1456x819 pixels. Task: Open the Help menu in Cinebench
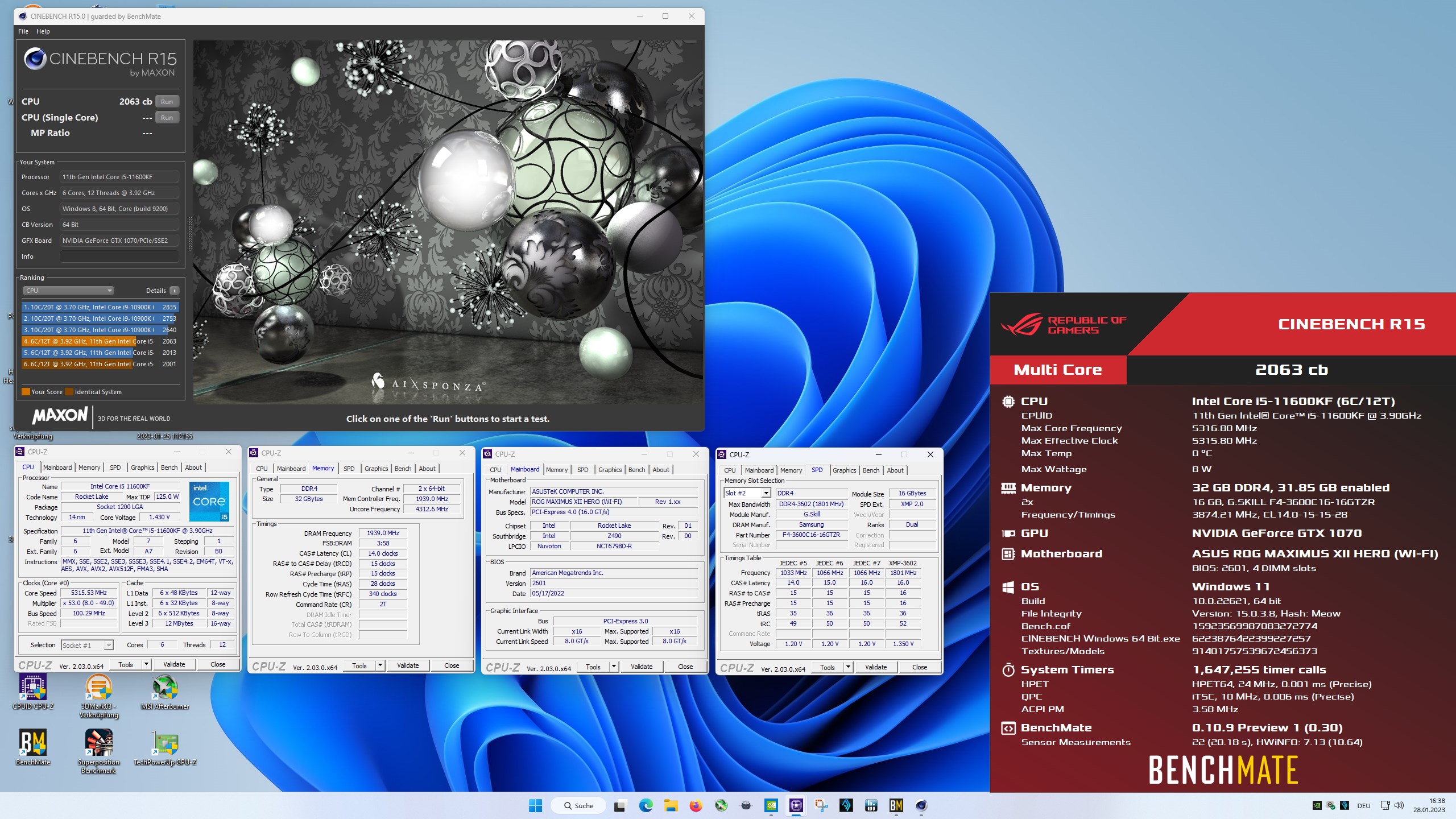(43, 31)
